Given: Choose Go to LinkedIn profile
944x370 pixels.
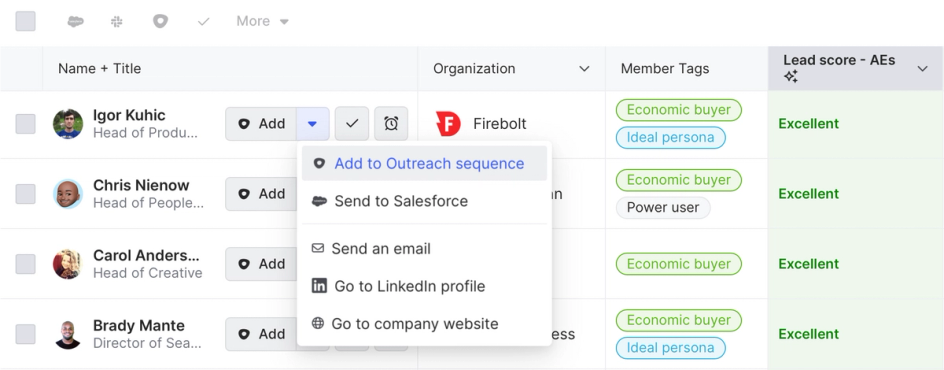Looking at the screenshot, I should (424, 286).
